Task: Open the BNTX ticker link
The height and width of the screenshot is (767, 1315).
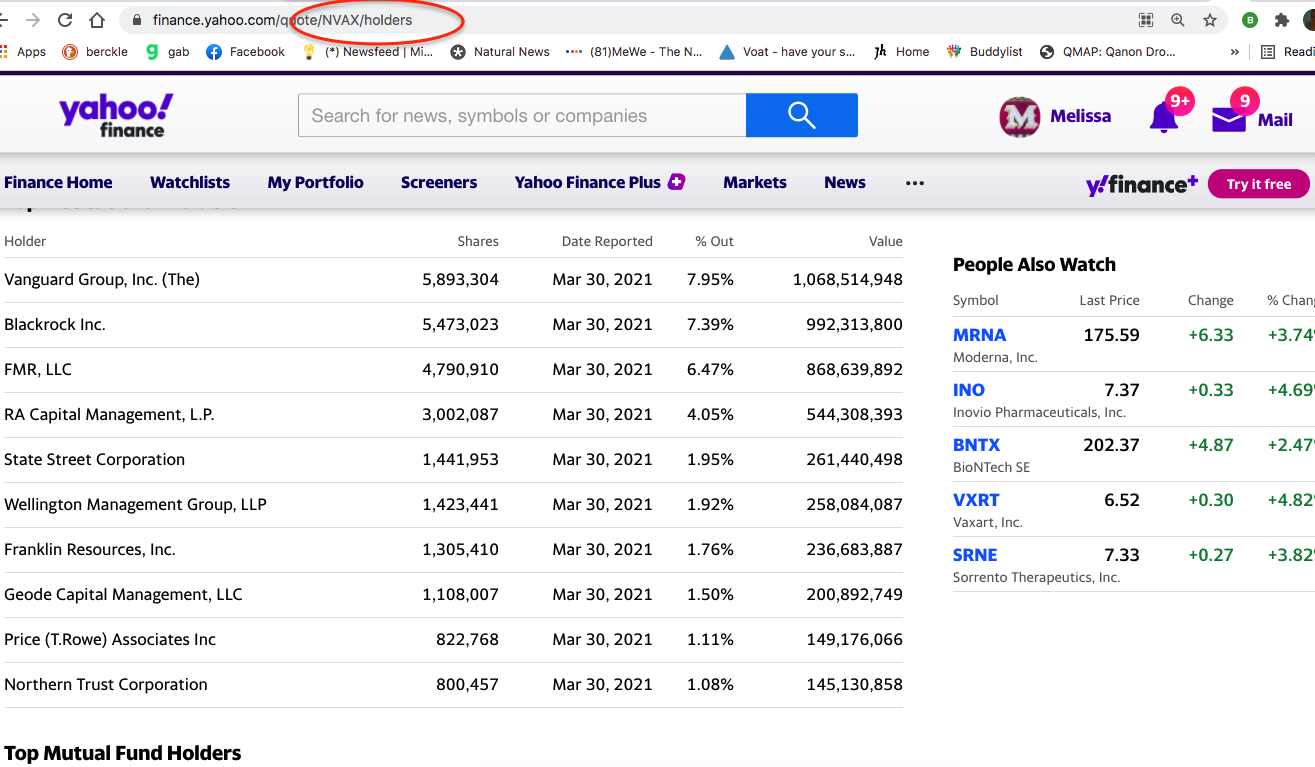Action: [977, 445]
